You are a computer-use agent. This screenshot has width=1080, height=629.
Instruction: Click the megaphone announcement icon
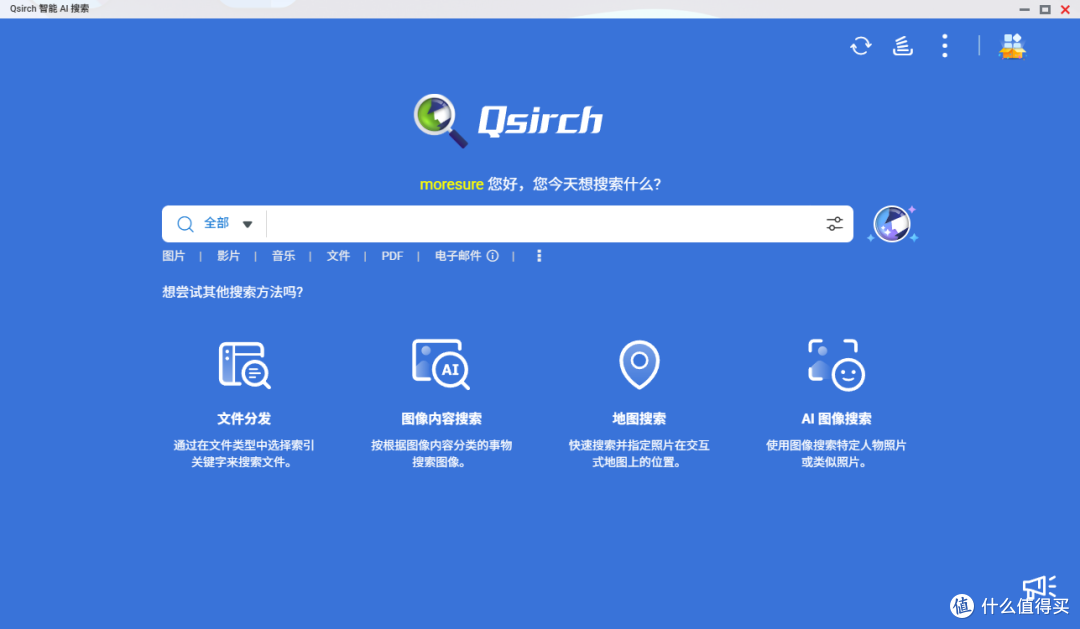1039,586
